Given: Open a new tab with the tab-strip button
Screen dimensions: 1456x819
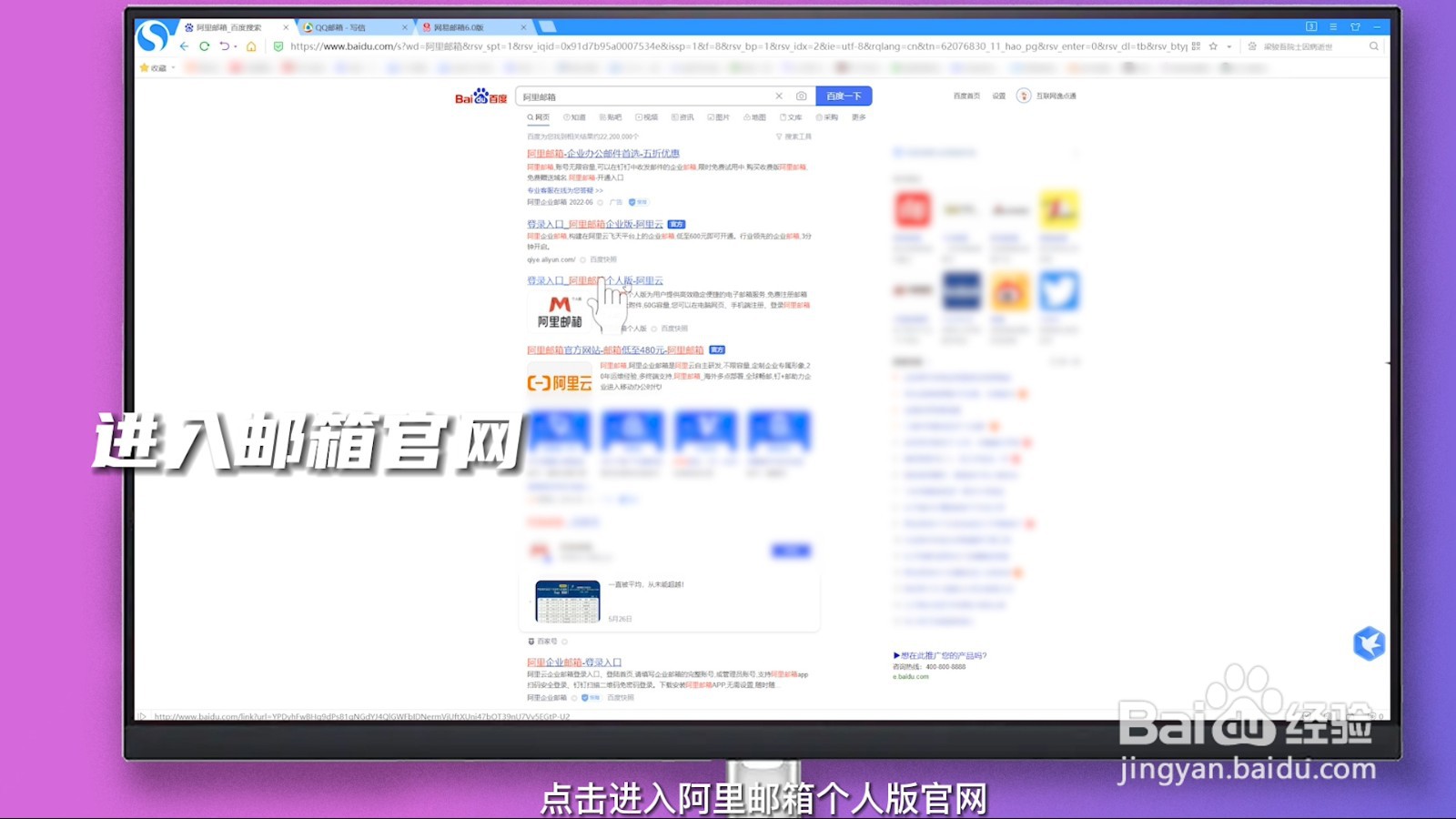Looking at the screenshot, I should point(547,27).
